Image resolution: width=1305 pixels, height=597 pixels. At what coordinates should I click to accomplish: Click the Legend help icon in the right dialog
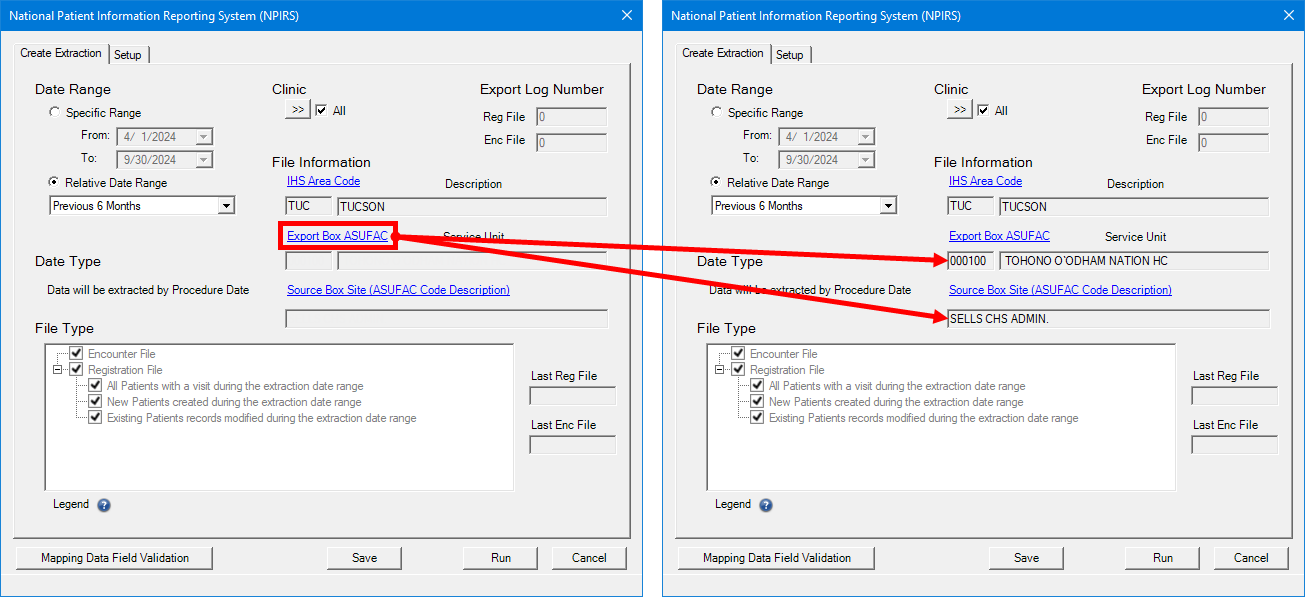point(766,505)
